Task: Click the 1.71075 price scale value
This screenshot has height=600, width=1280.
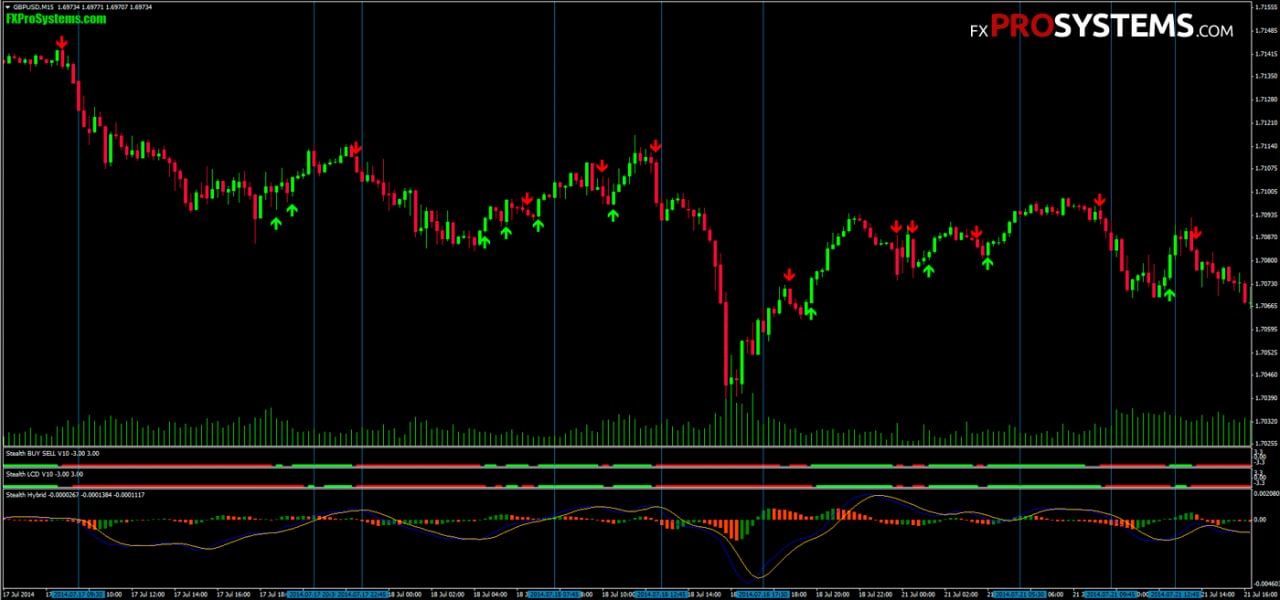Action: [x=1265, y=168]
